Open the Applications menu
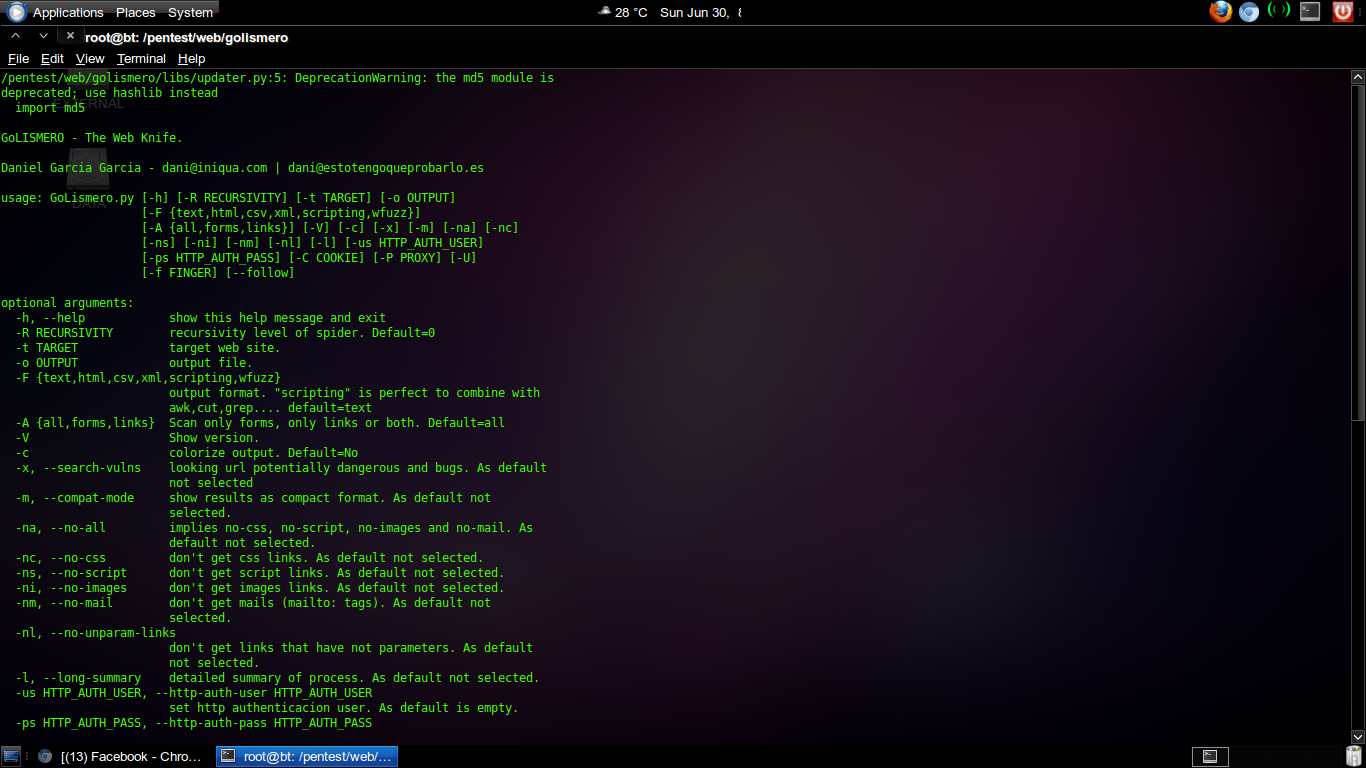 pos(68,12)
